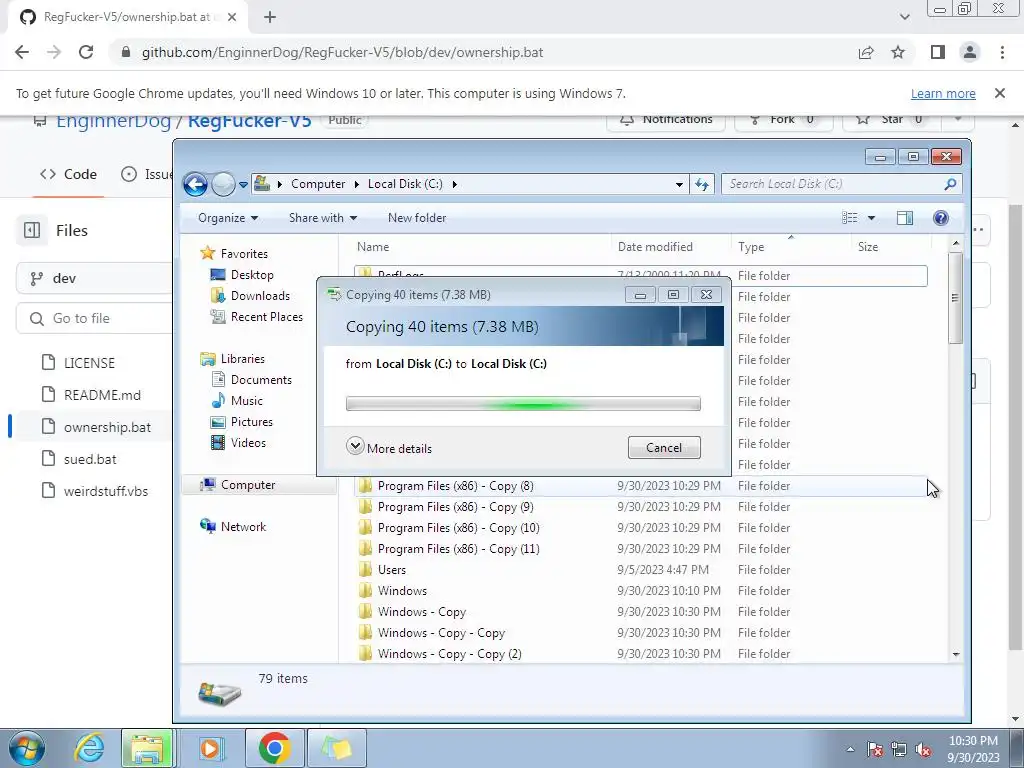
Task: Open README.md in the file tree
Action: point(102,395)
